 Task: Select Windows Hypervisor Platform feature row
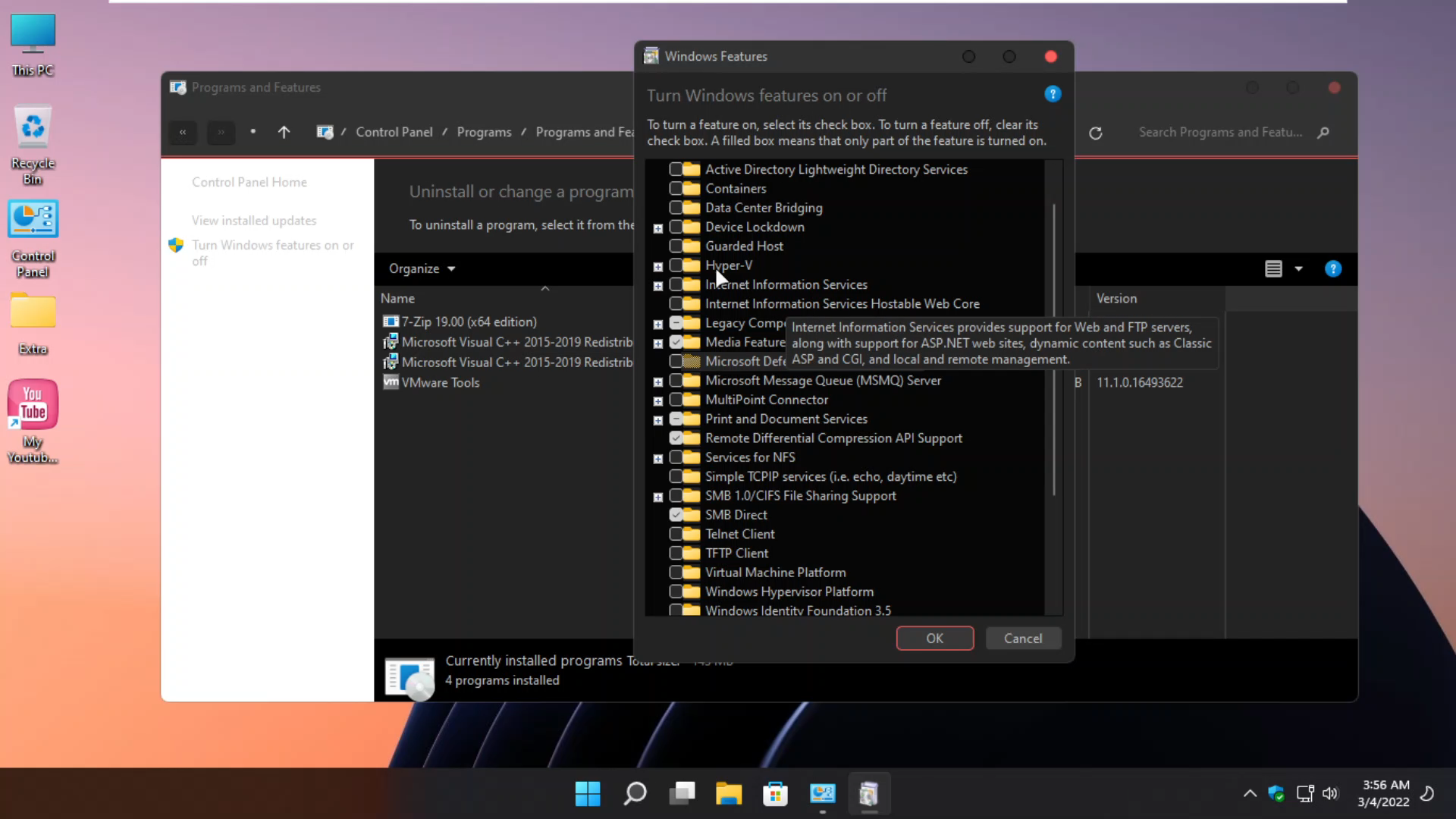tap(789, 591)
